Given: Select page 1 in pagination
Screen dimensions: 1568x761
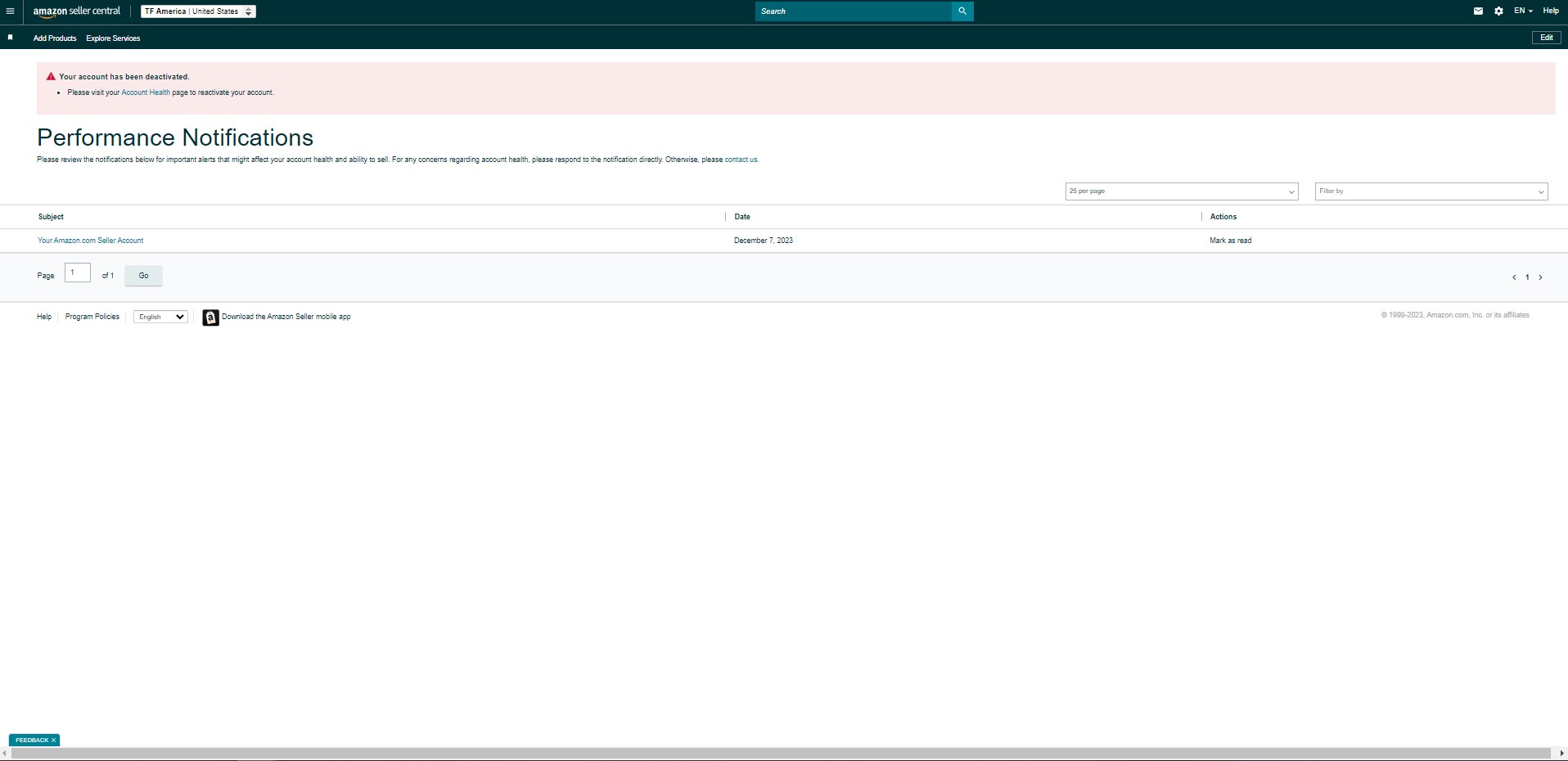Looking at the screenshot, I should coord(1527,277).
